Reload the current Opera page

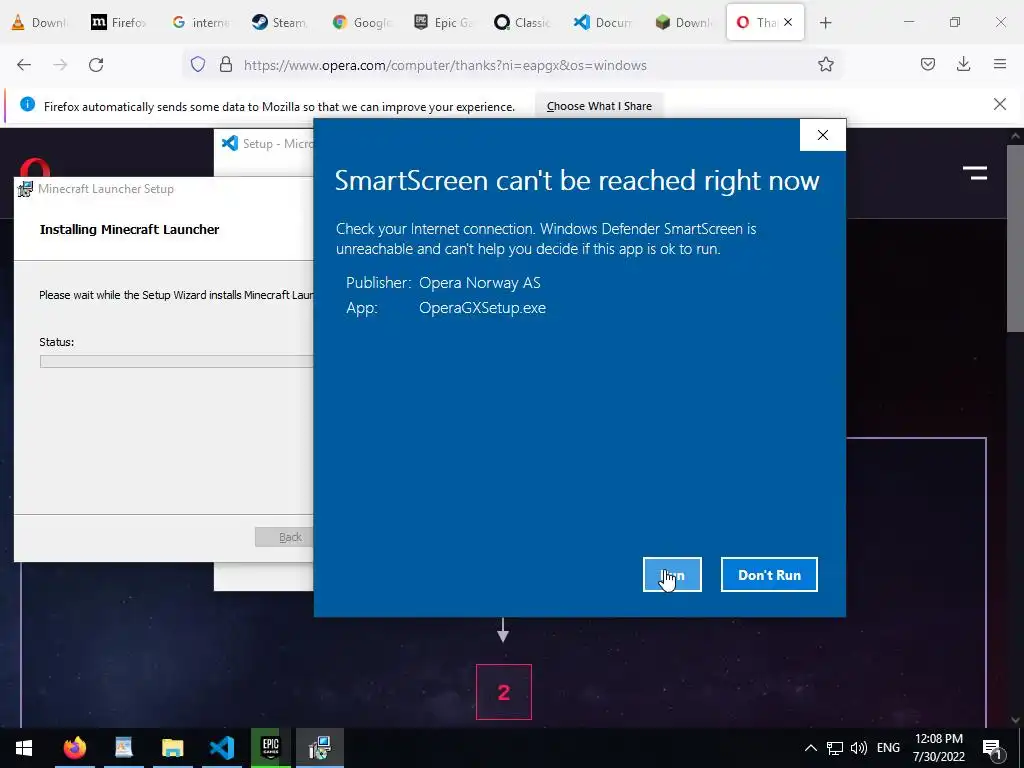click(96, 65)
